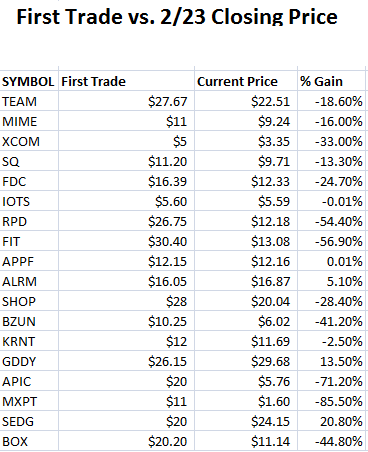Viewport: 368px width, 452px height.
Task: Select the Current Price header cell
Action: click(246, 81)
